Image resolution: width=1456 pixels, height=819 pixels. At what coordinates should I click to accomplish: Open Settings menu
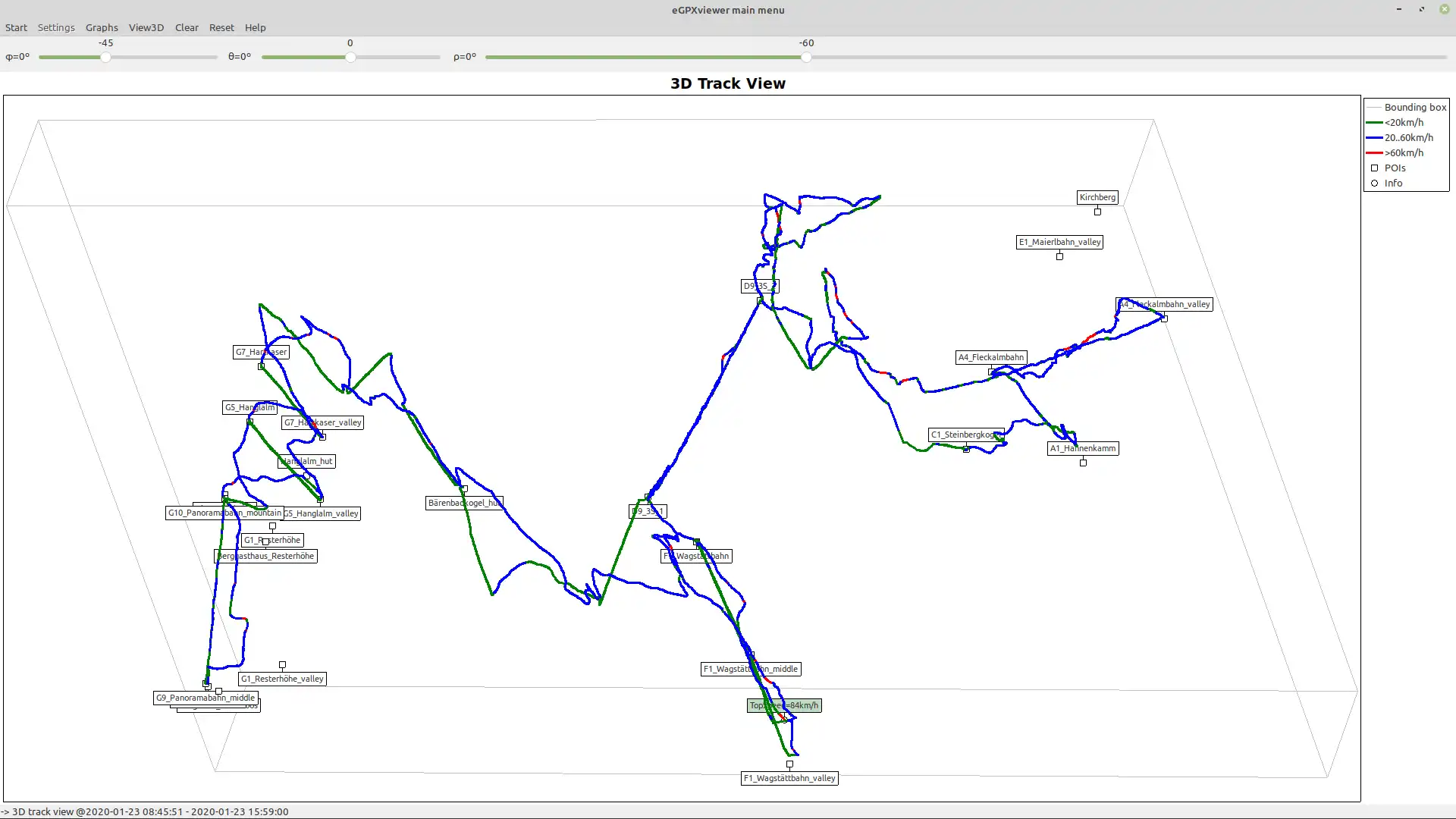click(x=56, y=27)
